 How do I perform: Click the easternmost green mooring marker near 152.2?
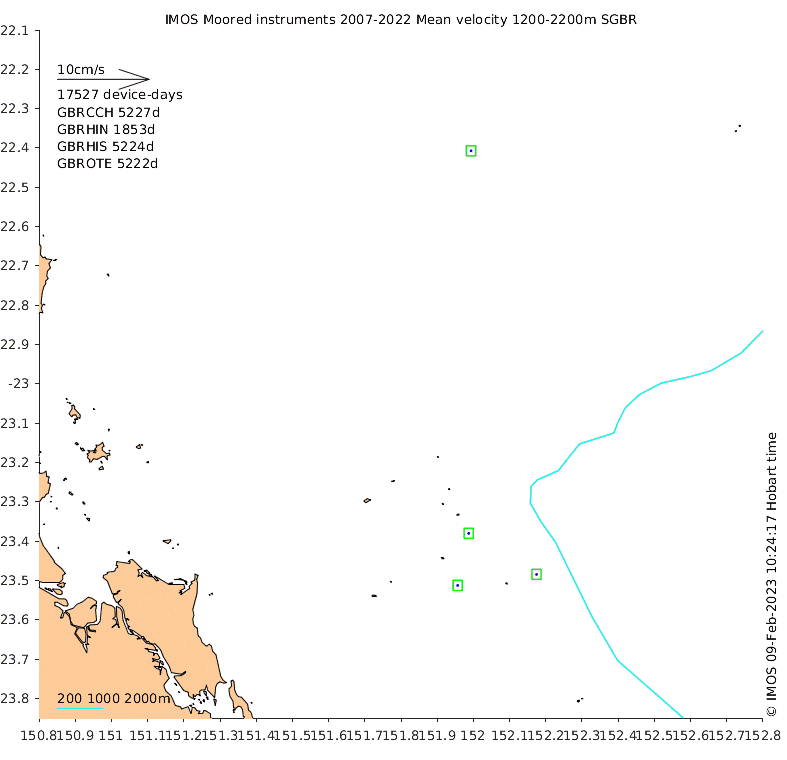536,574
